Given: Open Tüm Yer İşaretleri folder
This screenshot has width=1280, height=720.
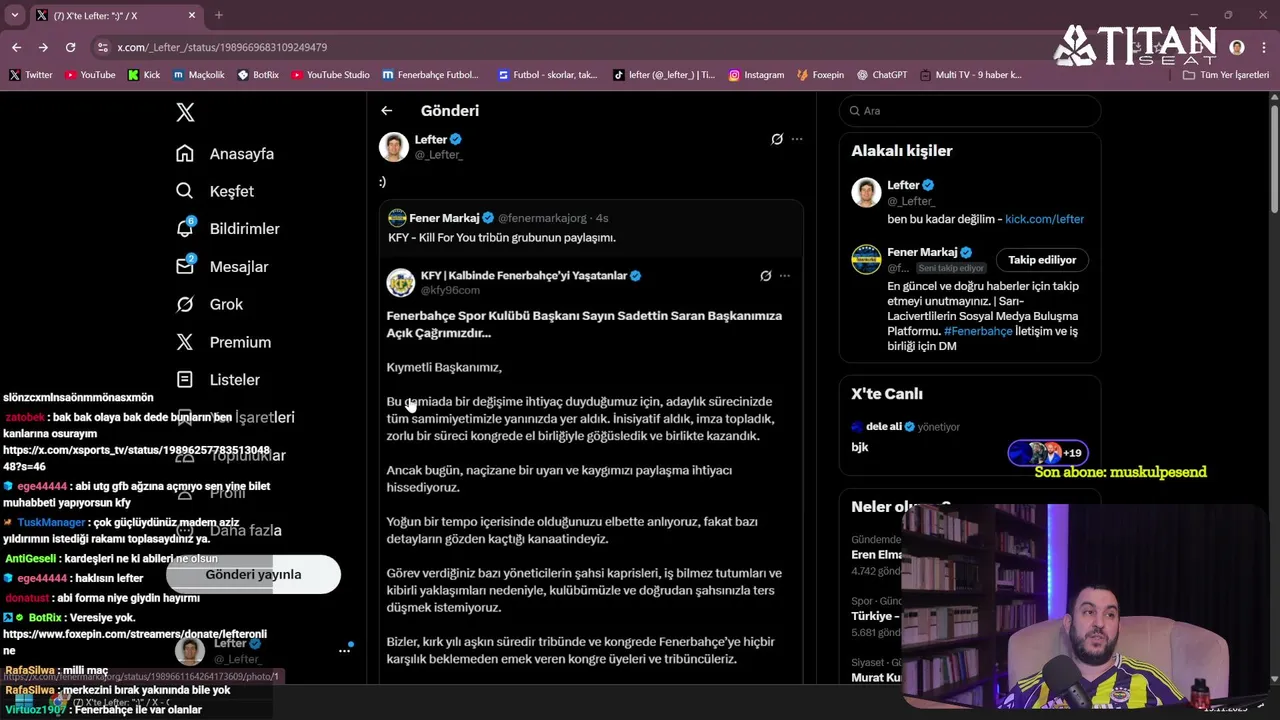Looking at the screenshot, I should 1226,75.
